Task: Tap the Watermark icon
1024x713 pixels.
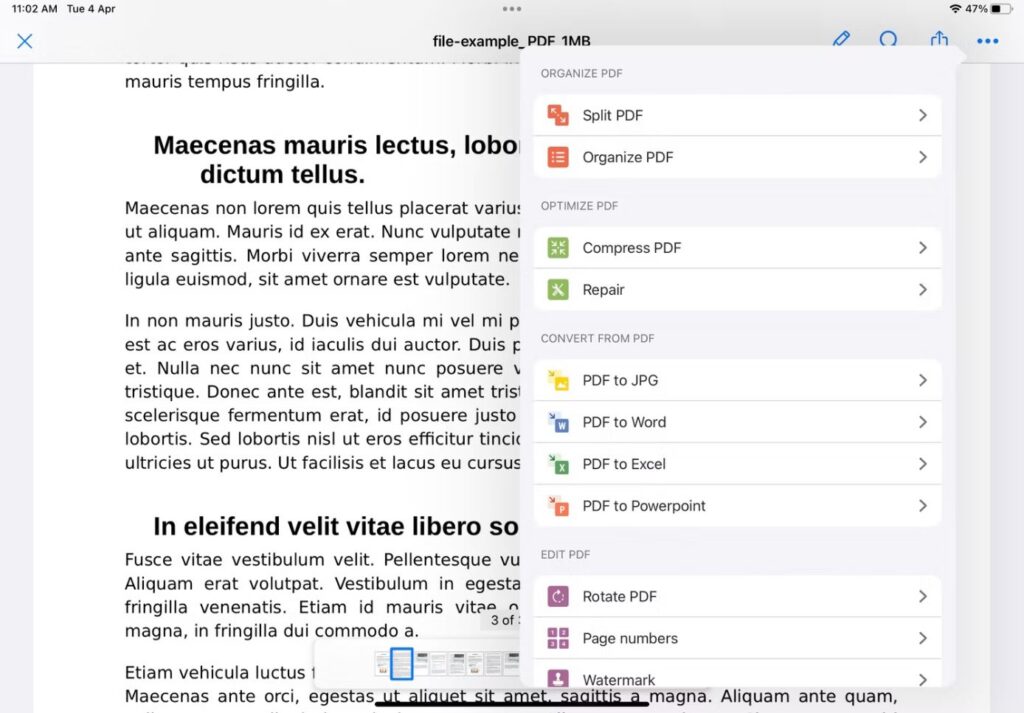Action: pyautogui.click(x=558, y=678)
